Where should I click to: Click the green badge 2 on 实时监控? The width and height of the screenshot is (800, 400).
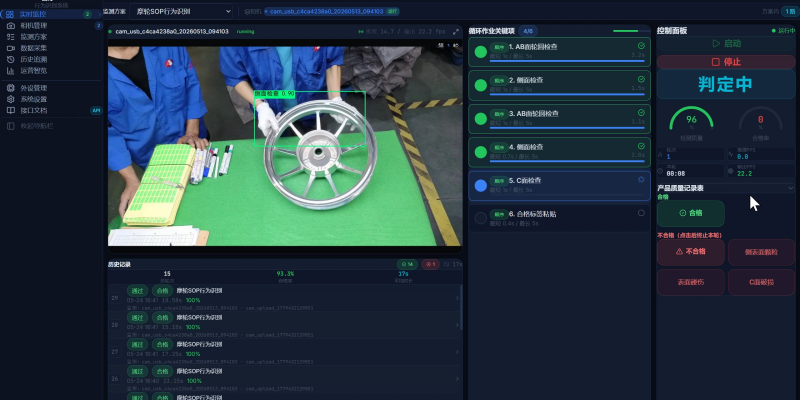click(87, 14)
